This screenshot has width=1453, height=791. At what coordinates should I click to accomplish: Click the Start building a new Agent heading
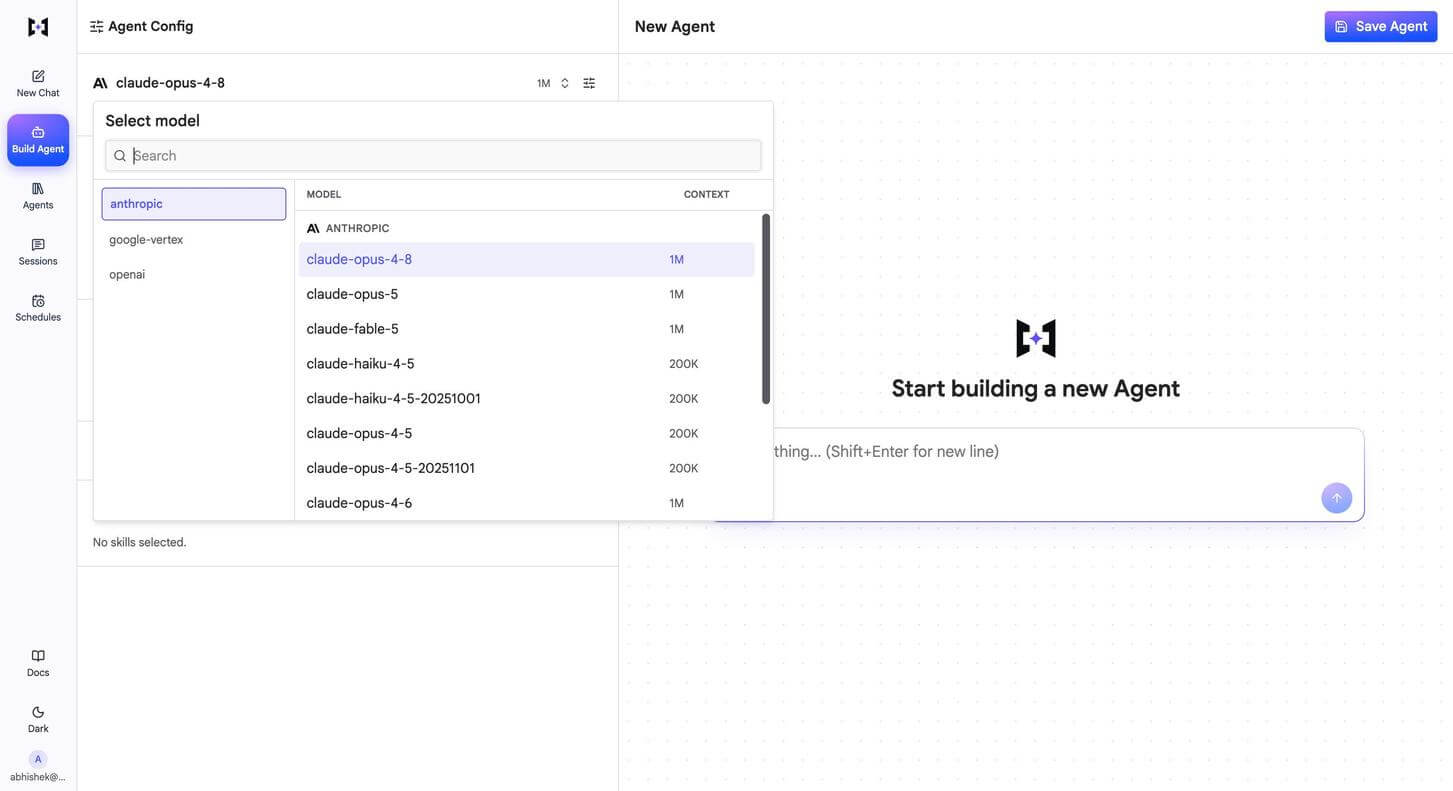pyautogui.click(x=1036, y=389)
